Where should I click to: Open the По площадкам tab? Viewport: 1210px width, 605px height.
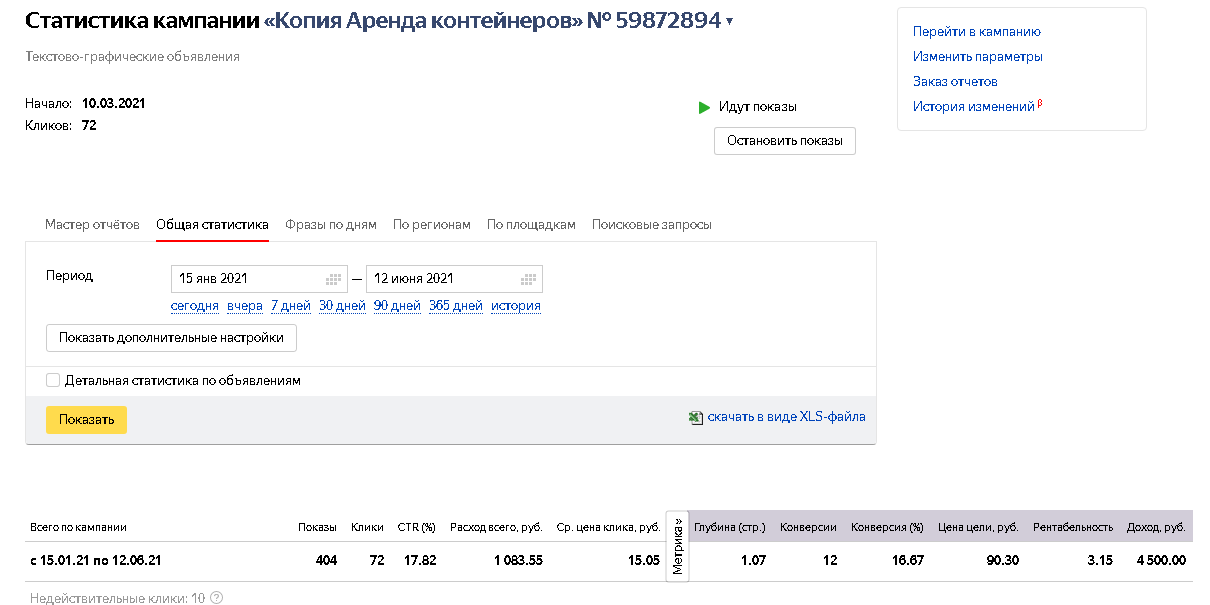[x=531, y=225]
